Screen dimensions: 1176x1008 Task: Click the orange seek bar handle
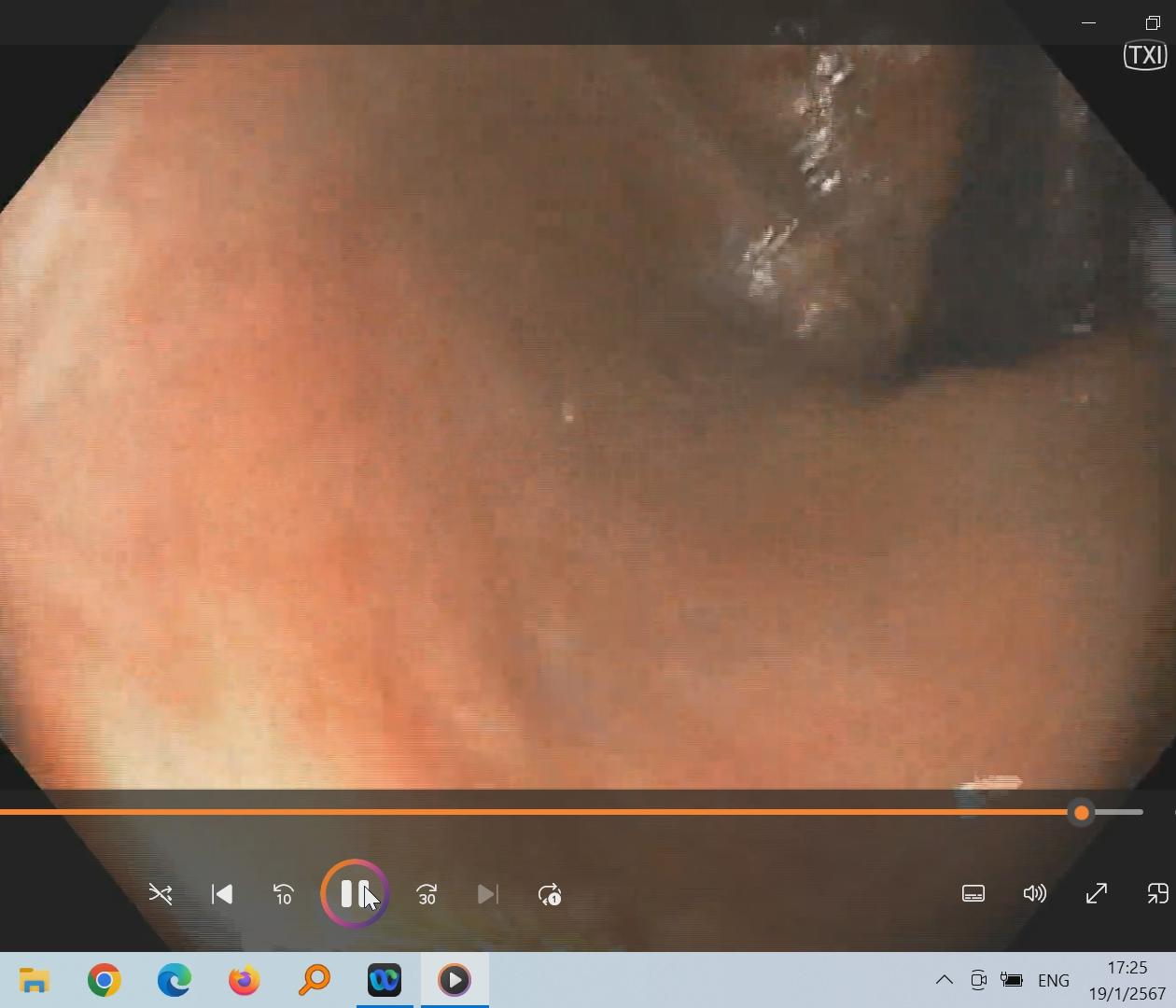1082,813
